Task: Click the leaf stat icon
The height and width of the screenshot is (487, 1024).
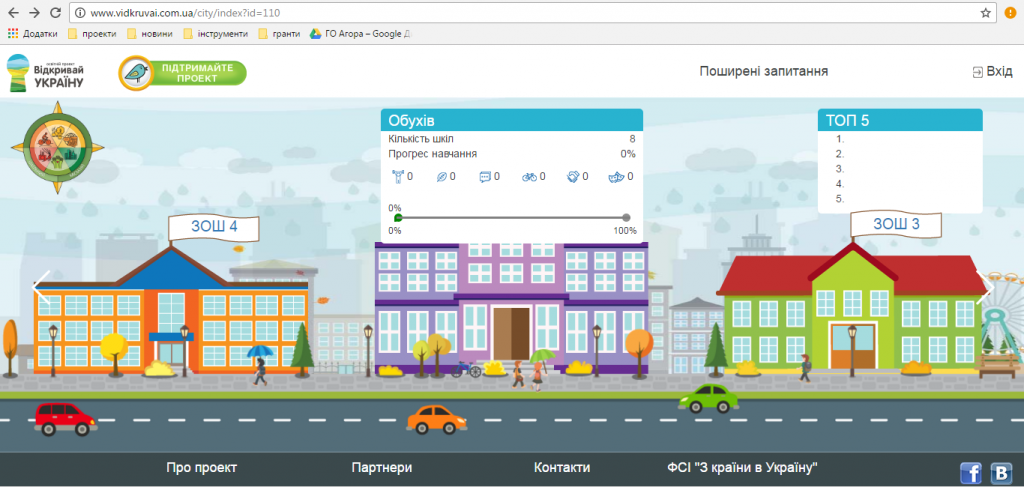Action: (441, 176)
